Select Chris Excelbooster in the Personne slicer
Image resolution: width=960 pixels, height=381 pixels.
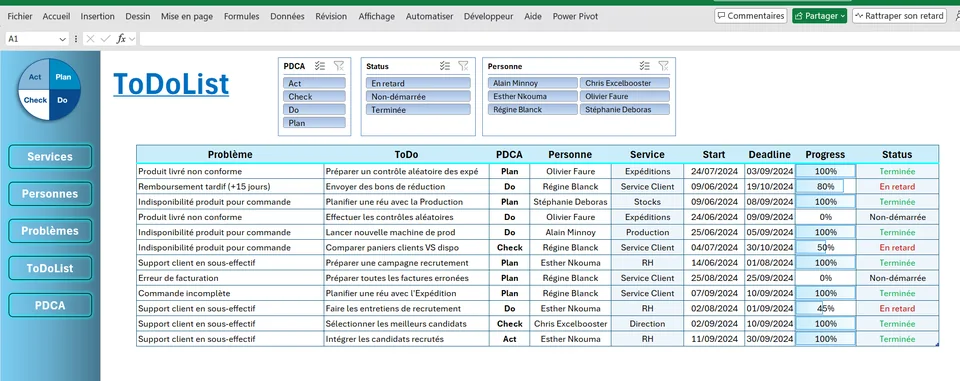click(624, 83)
